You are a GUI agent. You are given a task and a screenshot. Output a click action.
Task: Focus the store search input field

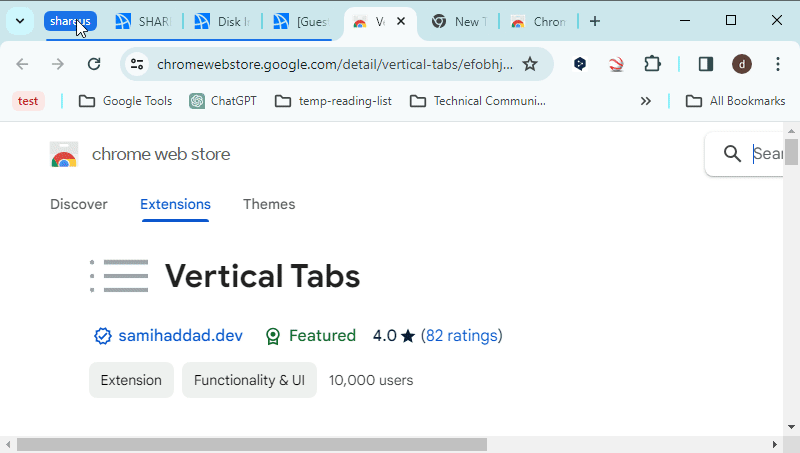(767, 154)
